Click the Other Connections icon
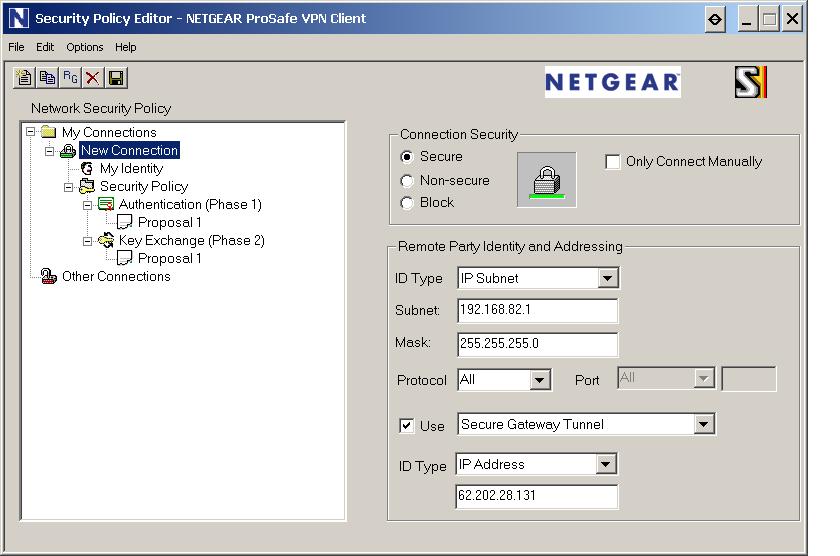Screen dimensions: 840x556 [x=49, y=276]
